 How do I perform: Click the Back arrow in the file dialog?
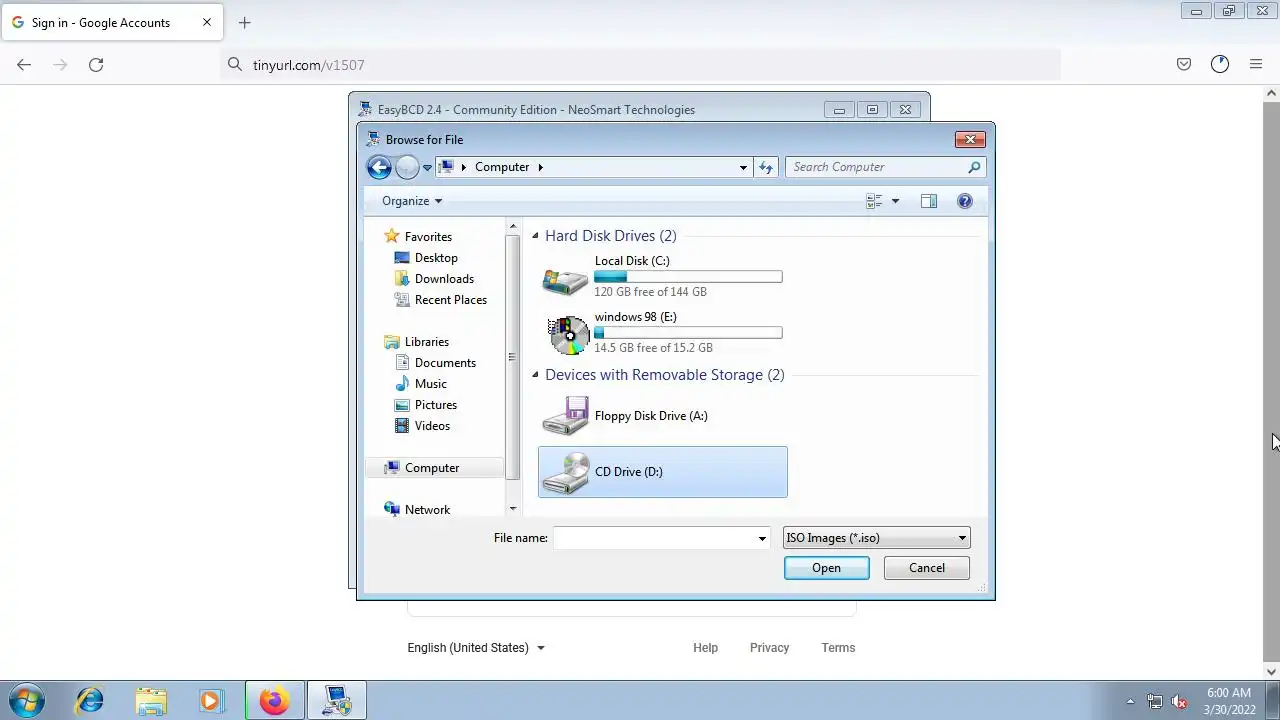point(379,167)
